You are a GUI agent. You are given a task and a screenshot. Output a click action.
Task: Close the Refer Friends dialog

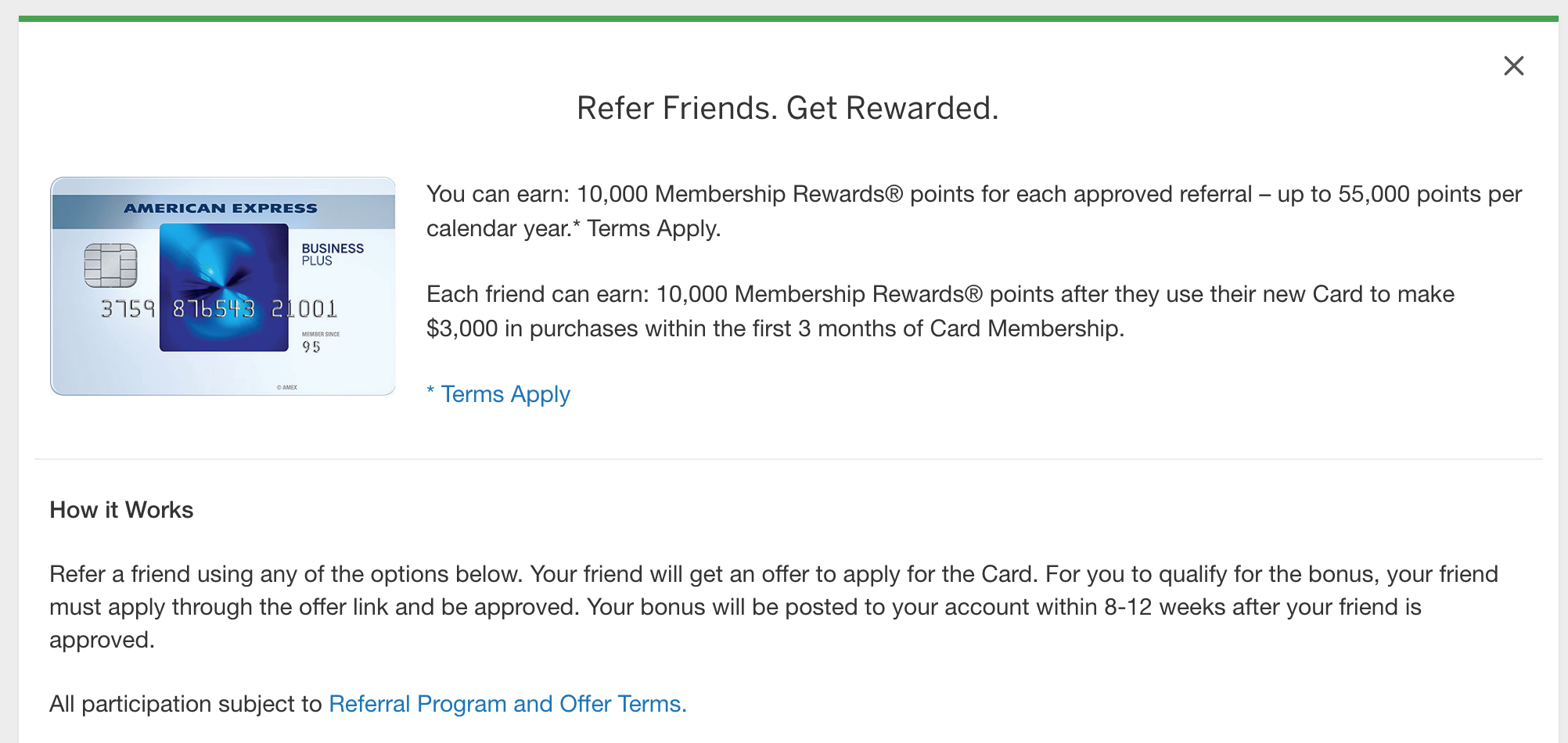(x=1514, y=66)
